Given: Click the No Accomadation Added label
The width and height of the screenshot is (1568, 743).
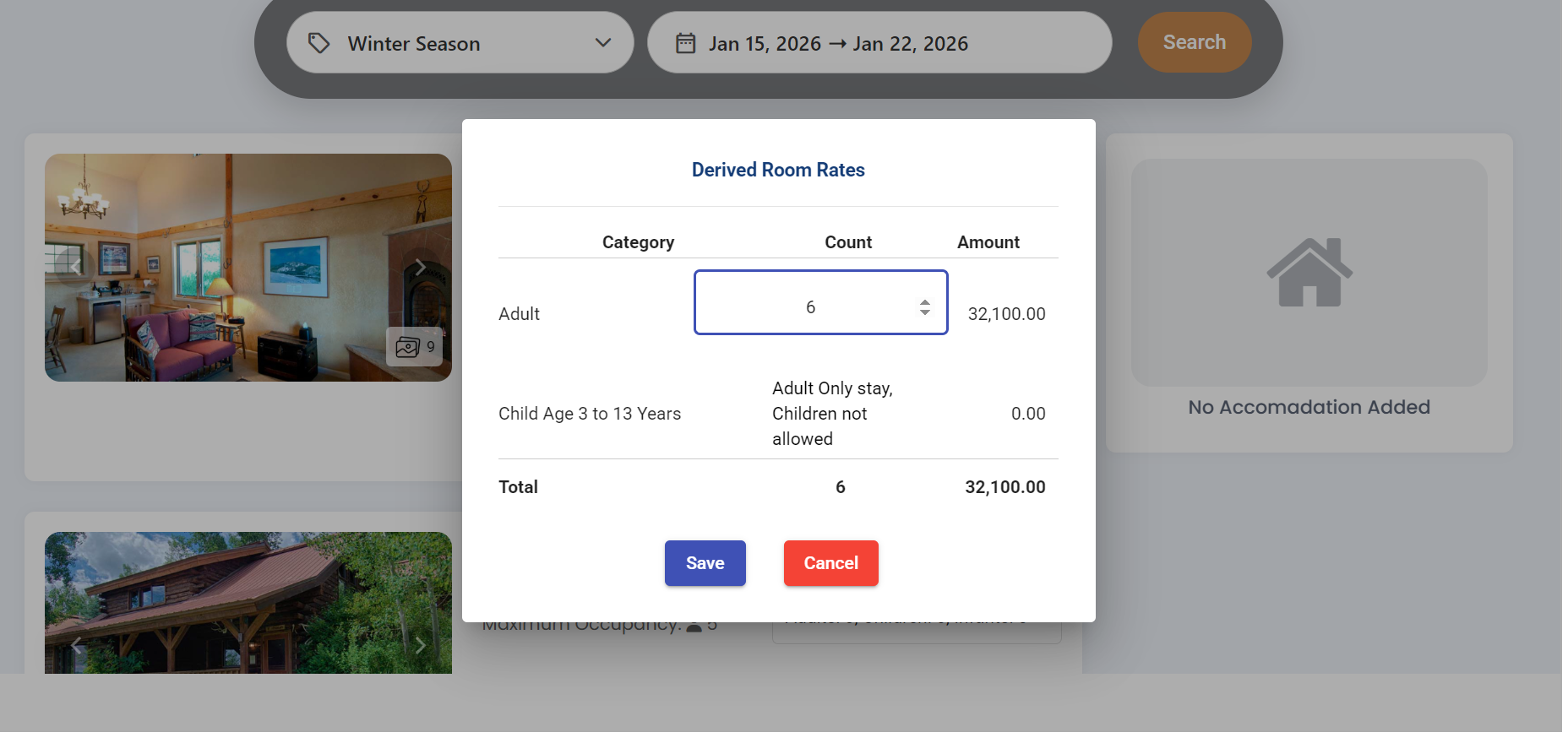Looking at the screenshot, I should click(x=1309, y=407).
